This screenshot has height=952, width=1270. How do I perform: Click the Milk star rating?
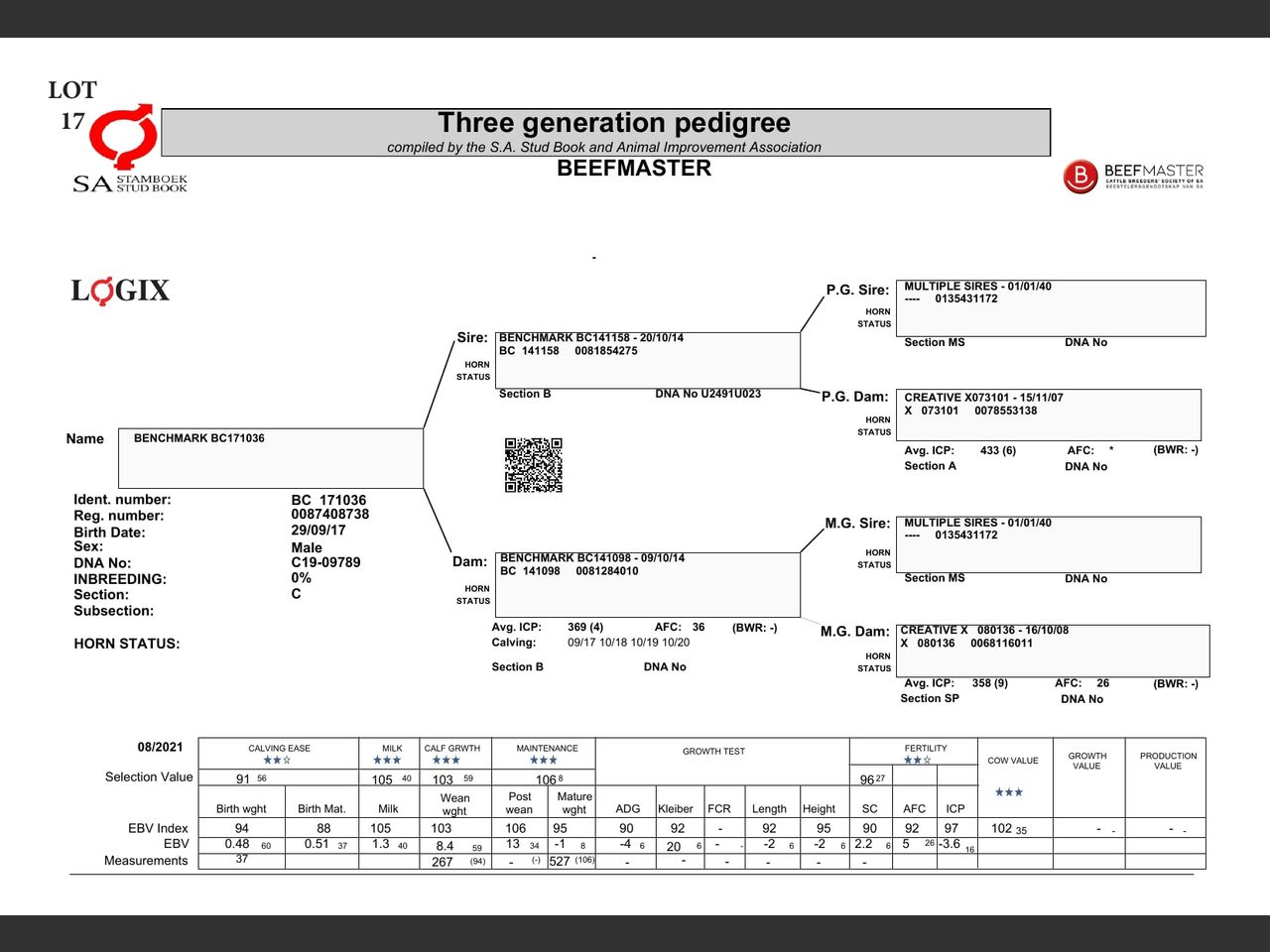tap(387, 761)
